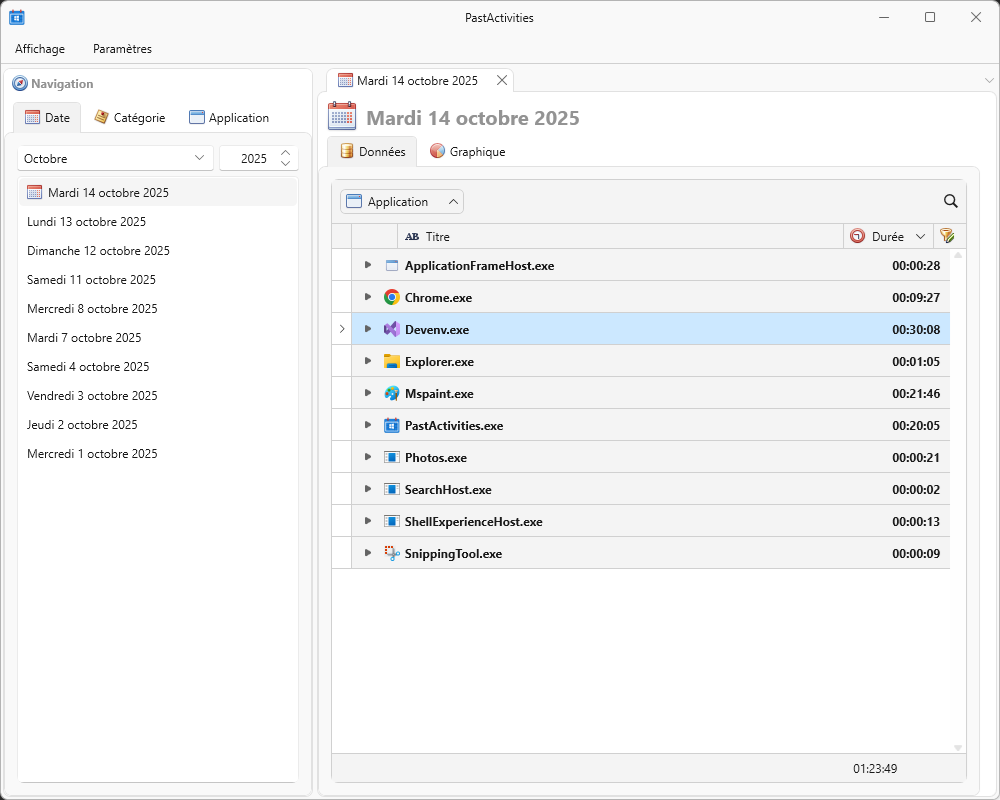Click the SnippingTool.exe icon
This screenshot has width=1000, height=800.
[392, 553]
